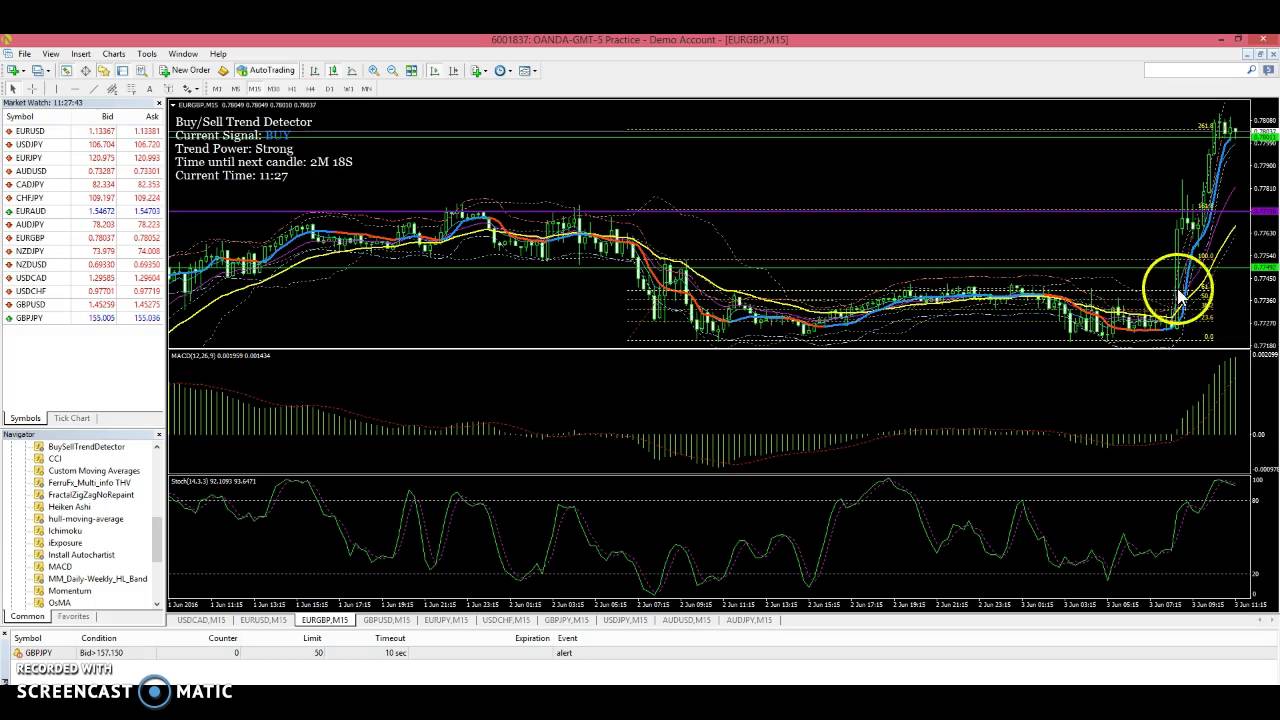The height and width of the screenshot is (720, 1280).
Task: Switch chart to line chart style
Action: click(x=352, y=71)
